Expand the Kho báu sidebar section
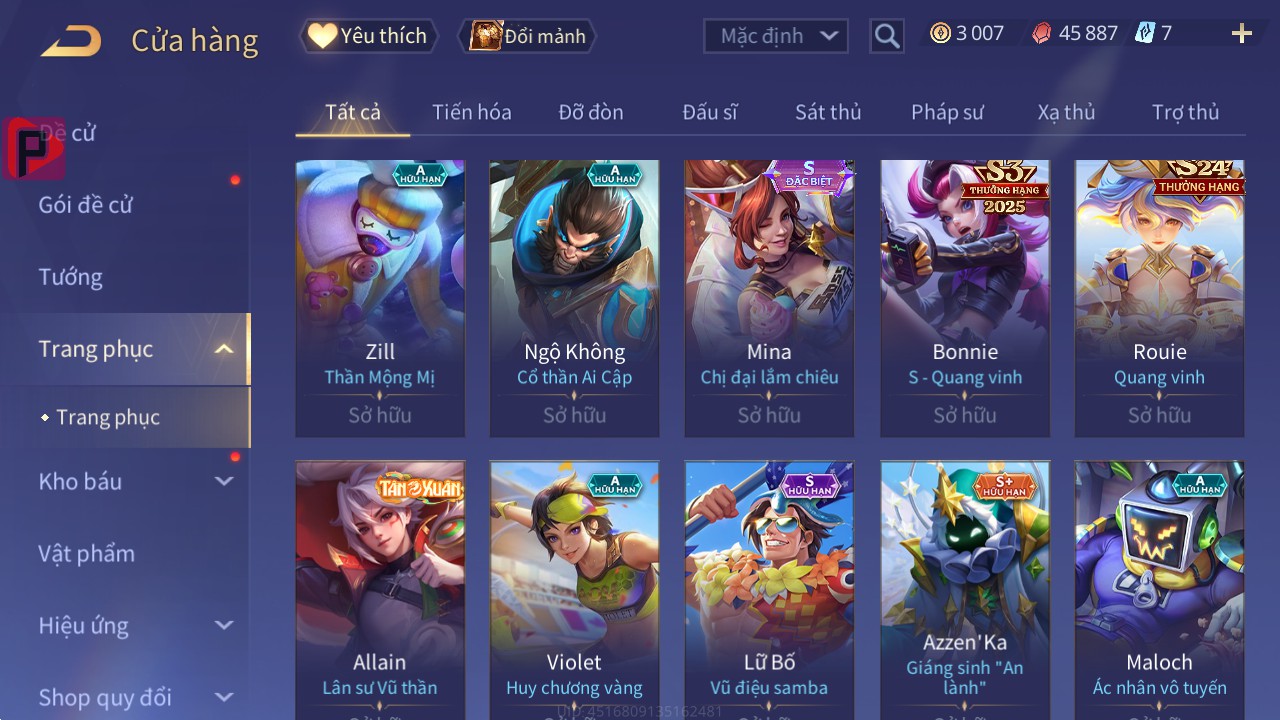This screenshot has width=1280, height=720. point(224,481)
